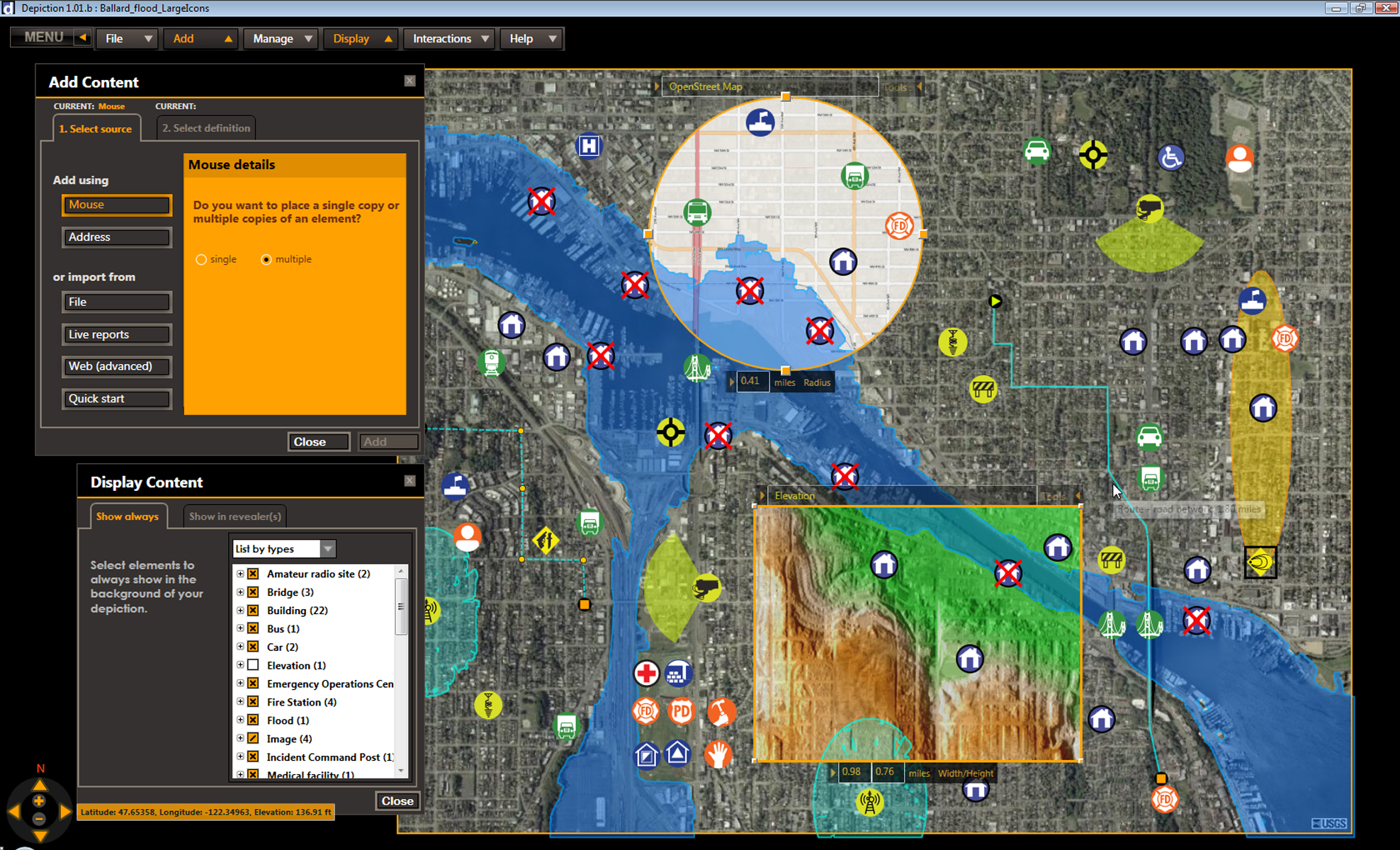Click the red cross medical facility icon
The image size is (1400, 850).
[645, 673]
